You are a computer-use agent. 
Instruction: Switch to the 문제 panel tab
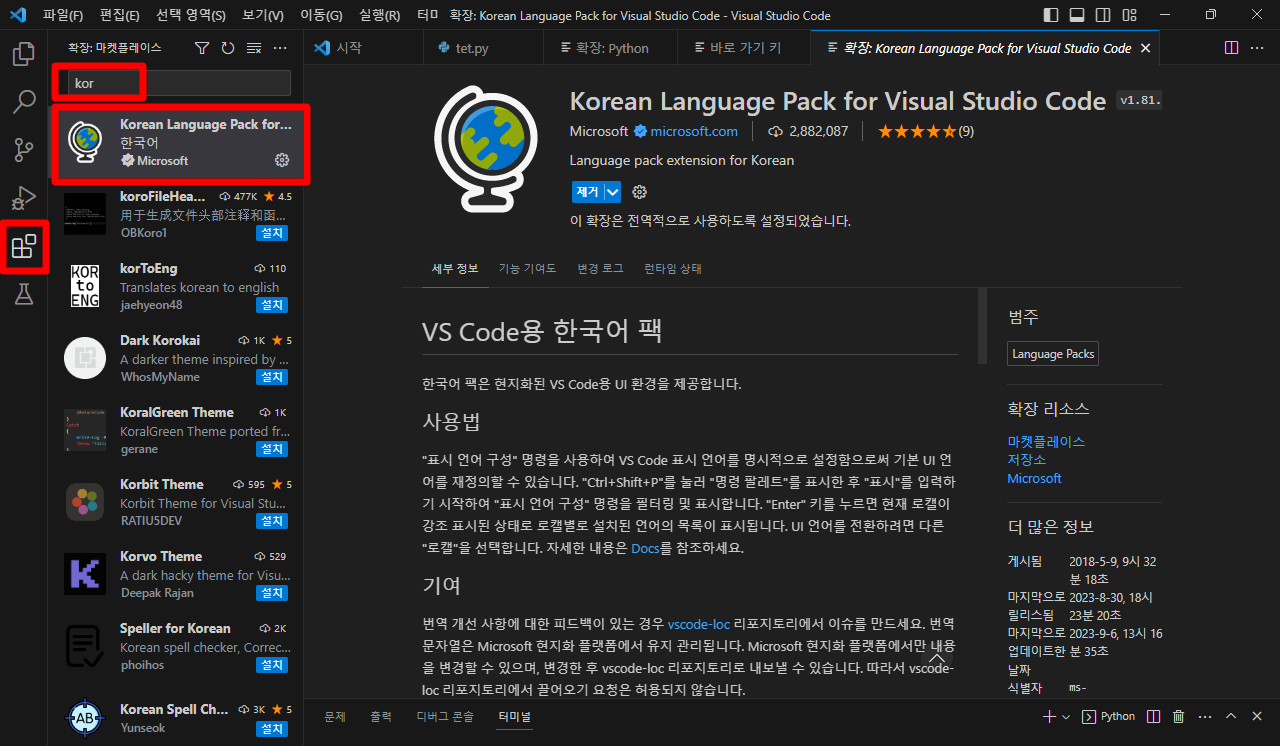[x=335, y=716]
